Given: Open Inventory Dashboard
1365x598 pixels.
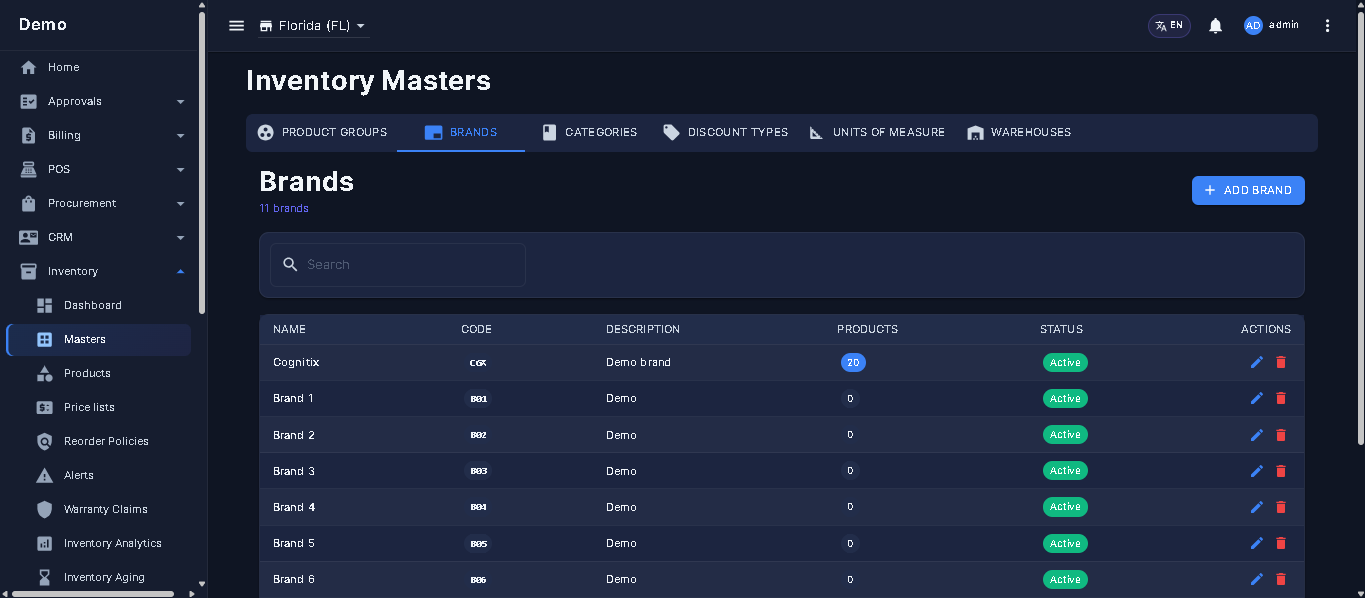Looking at the screenshot, I should (x=98, y=305).
